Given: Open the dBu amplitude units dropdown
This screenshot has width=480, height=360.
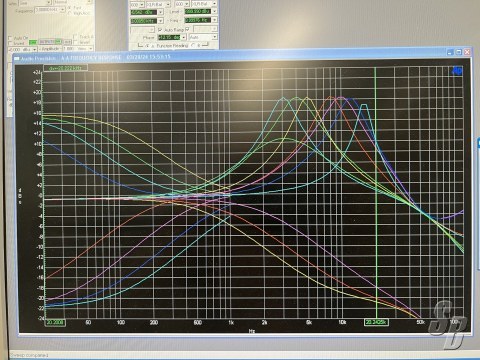Looking at the screenshot, I should coord(34,49).
